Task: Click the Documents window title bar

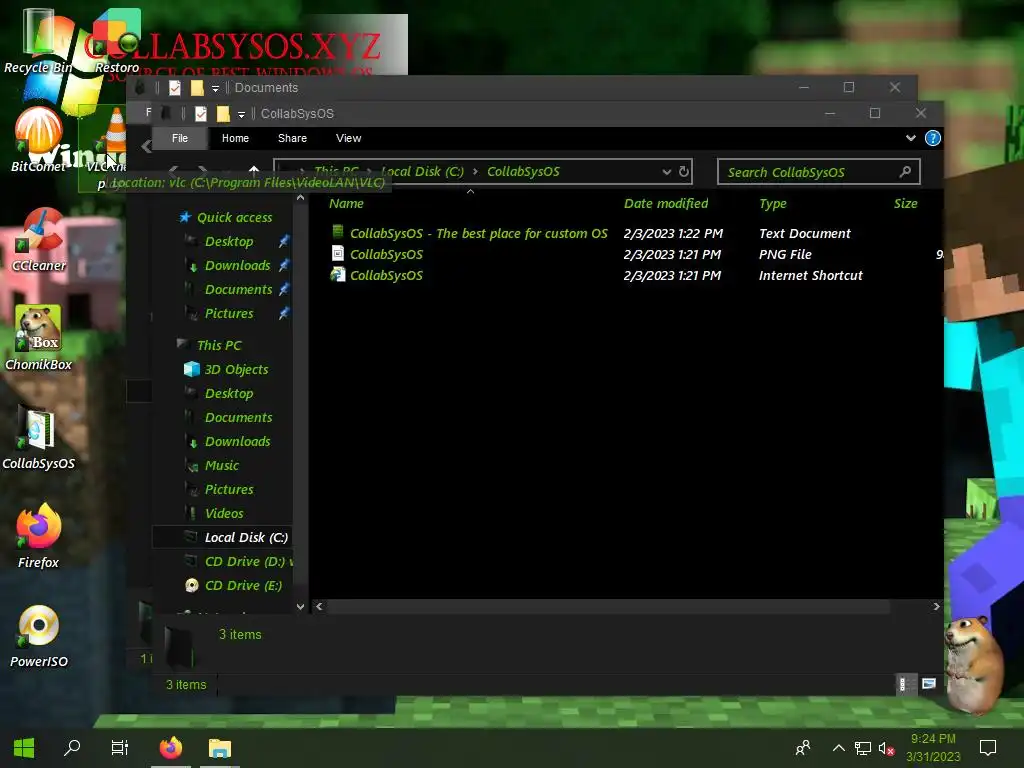Action: point(522,88)
